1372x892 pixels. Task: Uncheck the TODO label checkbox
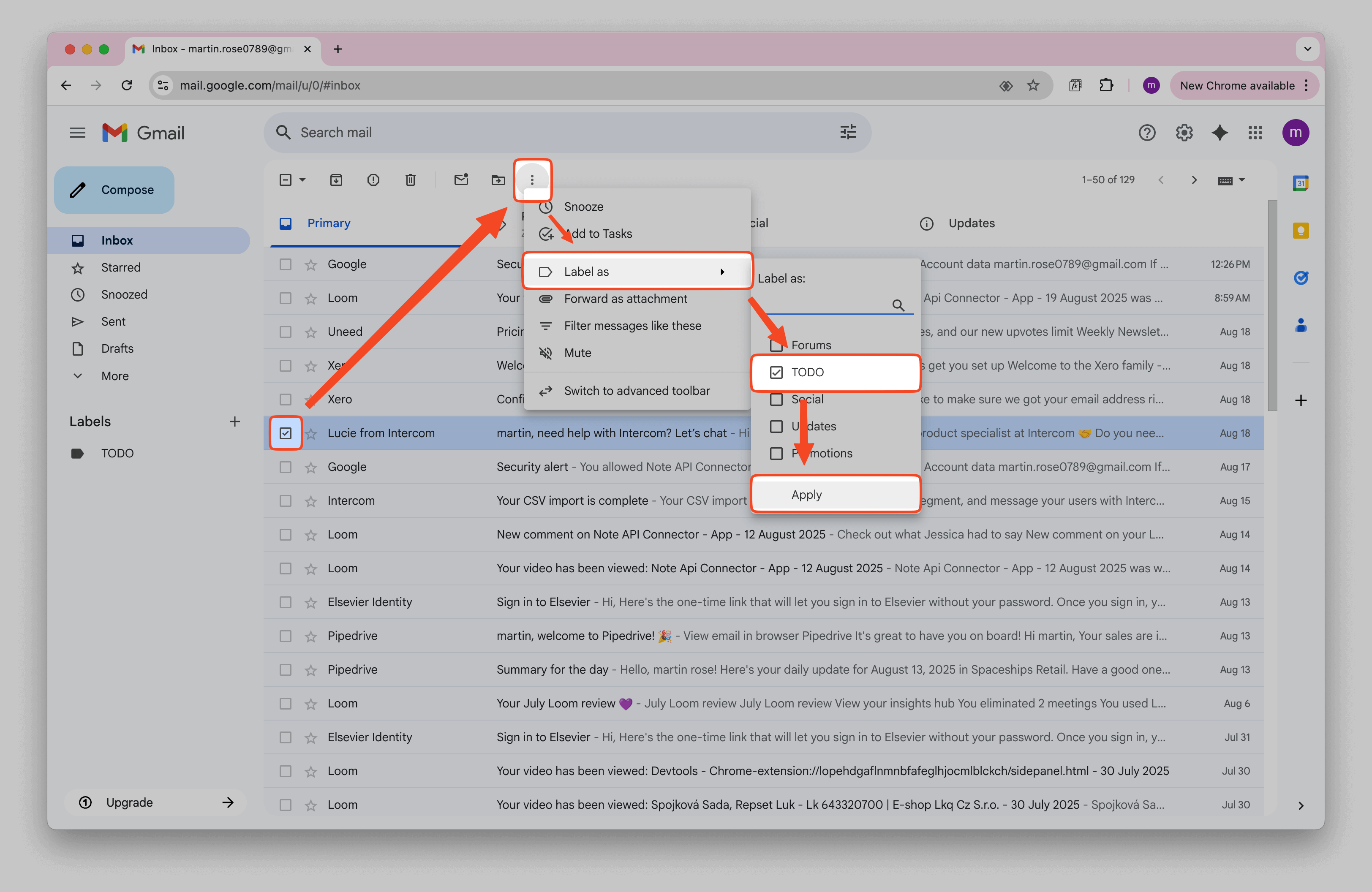click(776, 372)
